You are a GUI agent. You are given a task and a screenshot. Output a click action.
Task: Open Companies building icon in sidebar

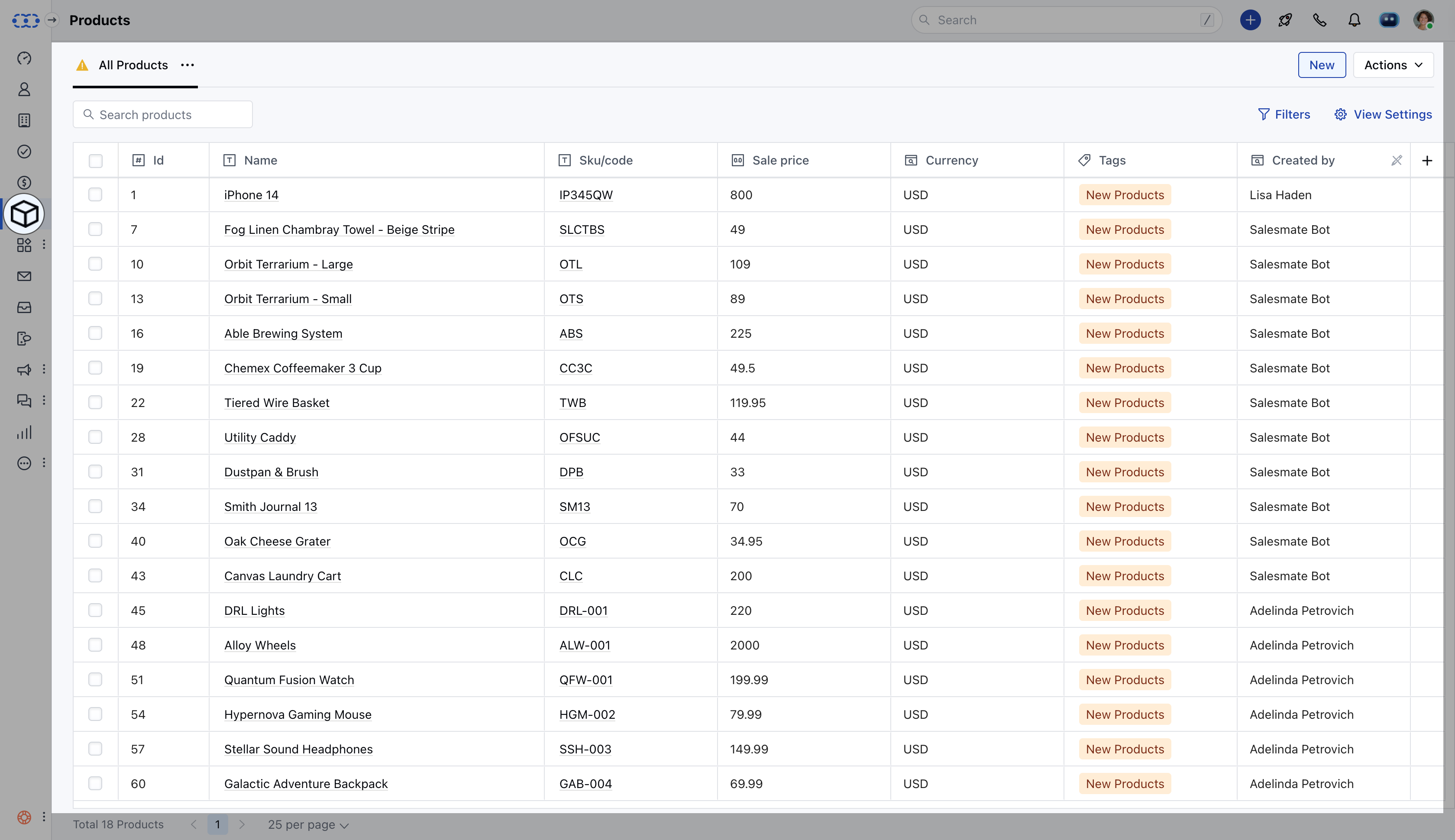coord(24,120)
